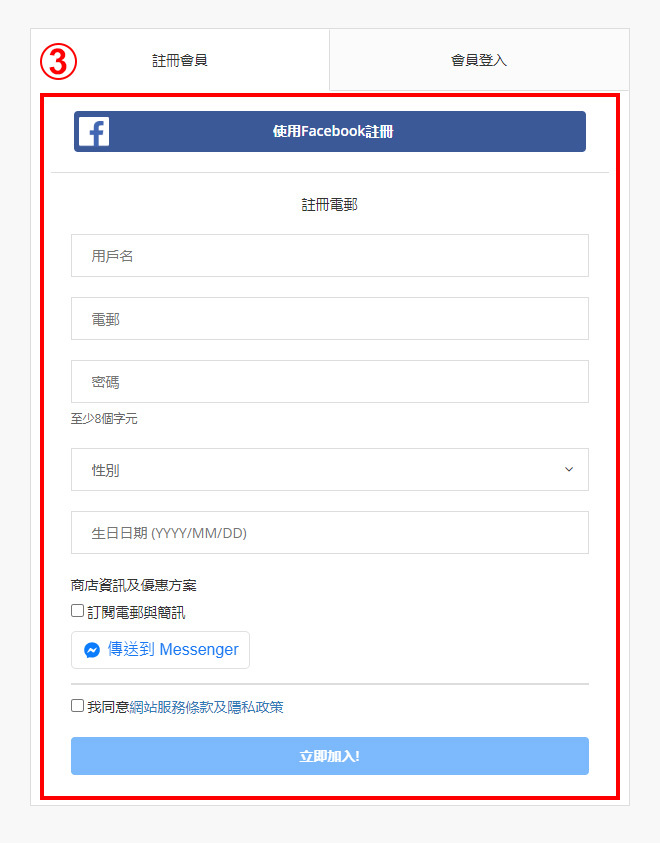Switch to the 會員登入 tab
This screenshot has width=660, height=843.
(479, 60)
